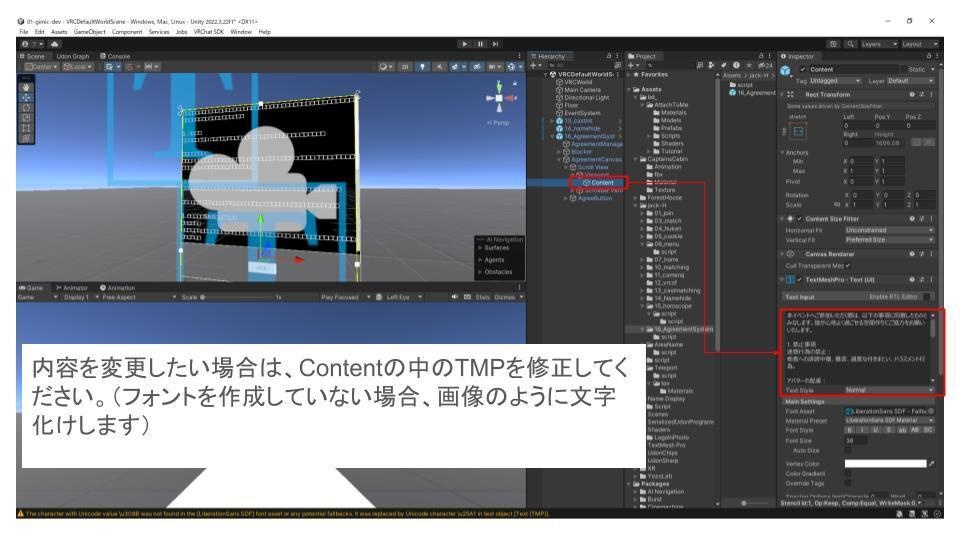Expand the Favorites section in Project
The image size is (960, 540).
tap(629, 75)
